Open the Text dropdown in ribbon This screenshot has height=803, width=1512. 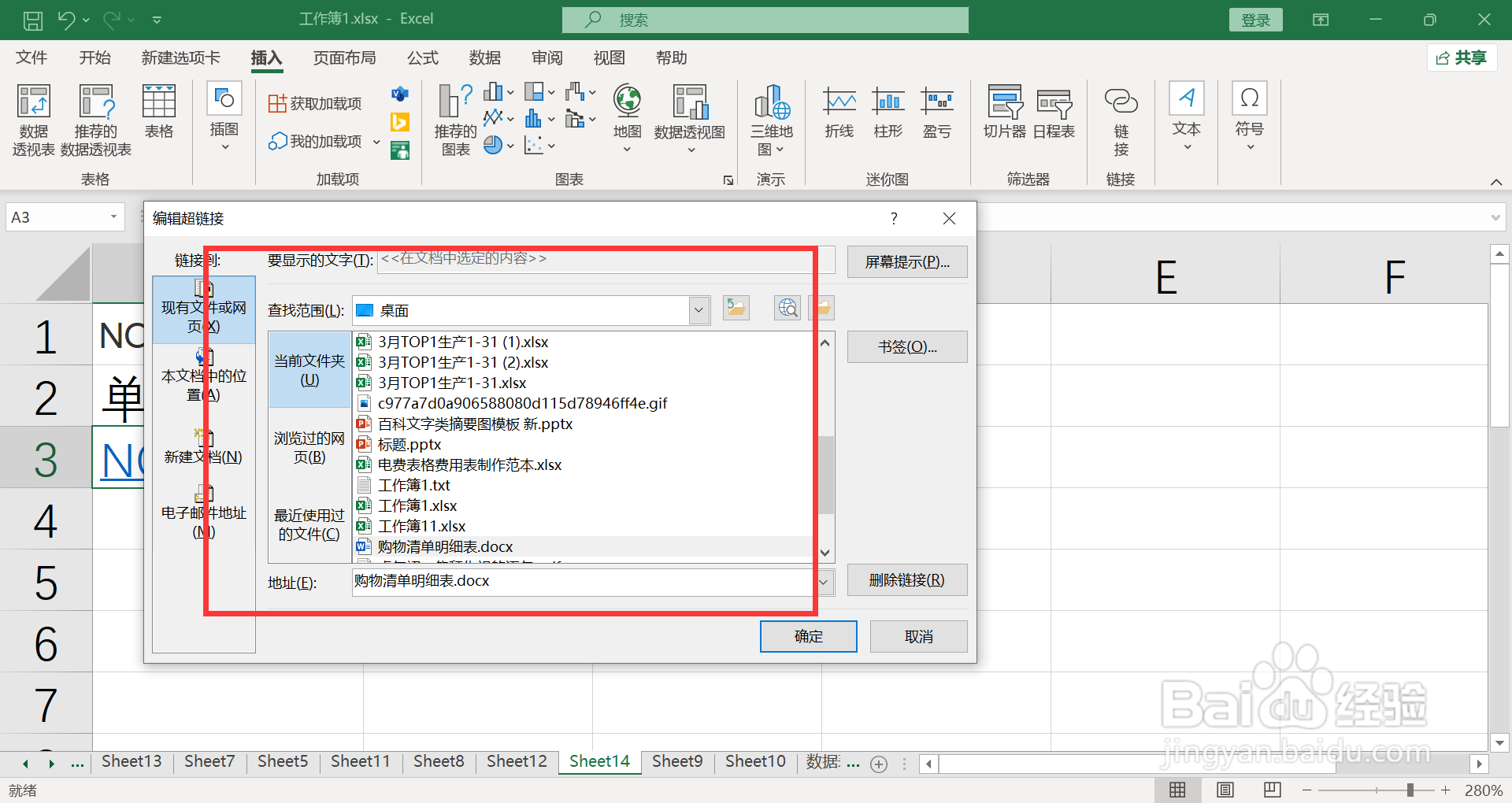[1187, 117]
